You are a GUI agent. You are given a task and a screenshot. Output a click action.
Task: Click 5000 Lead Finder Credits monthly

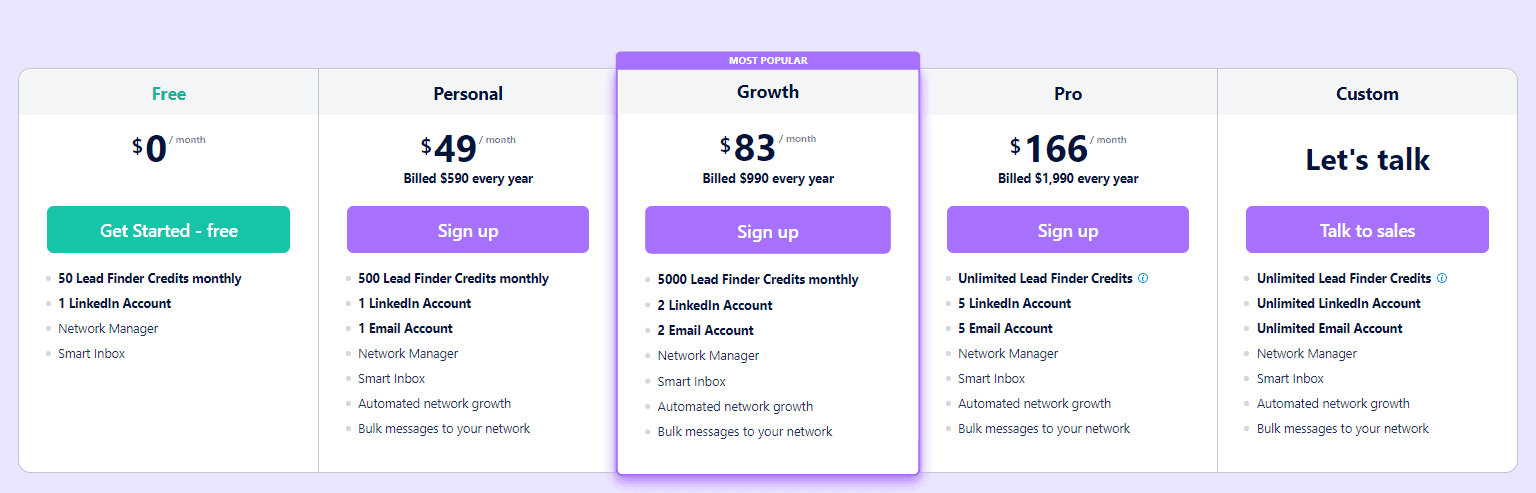(758, 280)
